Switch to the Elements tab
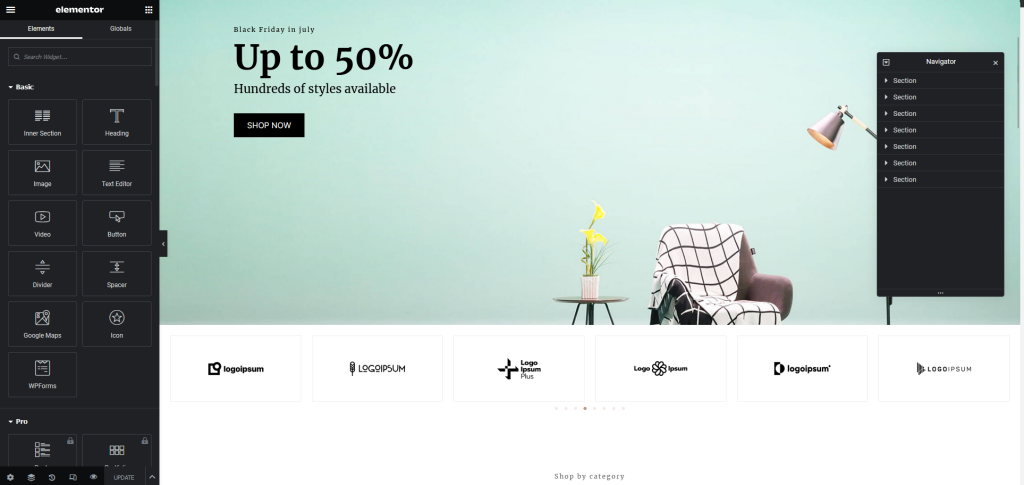This screenshot has height=485, width=1024. point(41,29)
